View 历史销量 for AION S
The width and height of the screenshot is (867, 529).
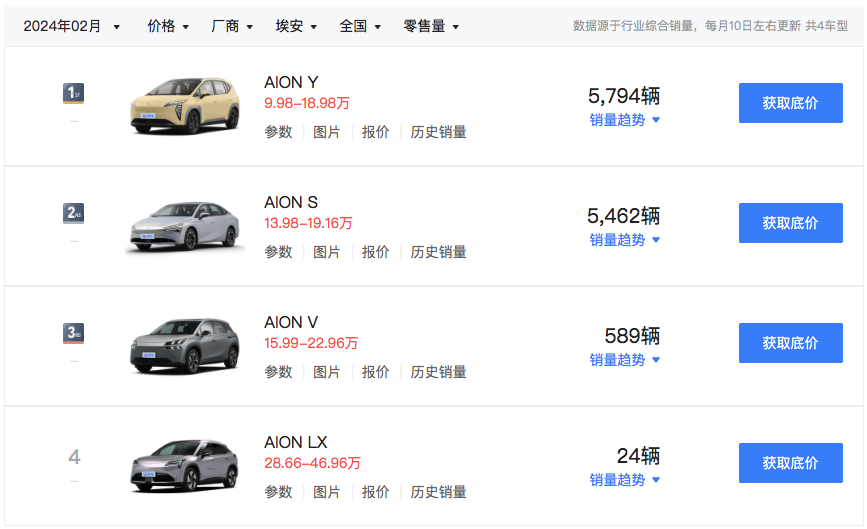[x=438, y=252]
